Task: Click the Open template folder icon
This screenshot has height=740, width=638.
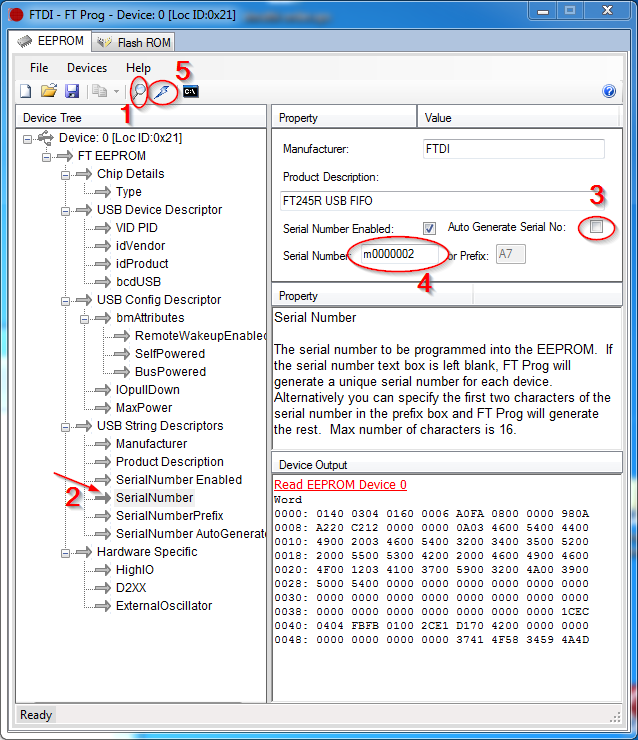Action: (49, 91)
